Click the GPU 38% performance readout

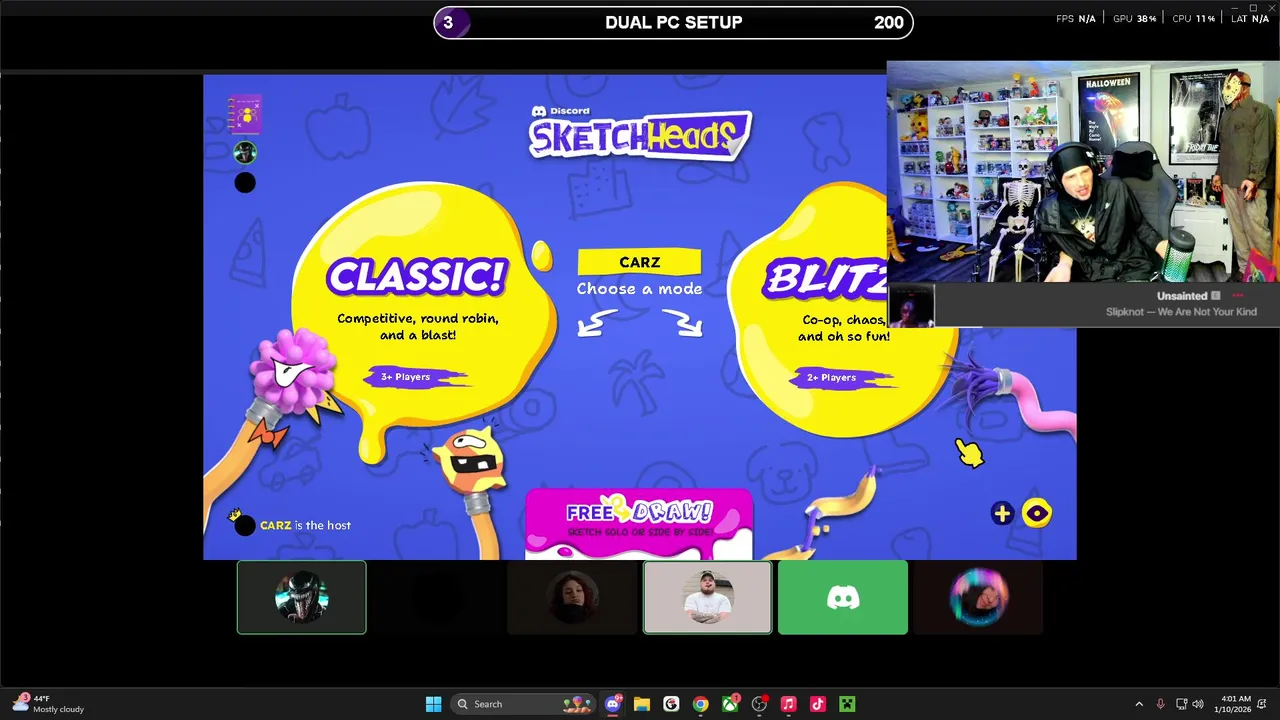pyautogui.click(x=1135, y=19)
